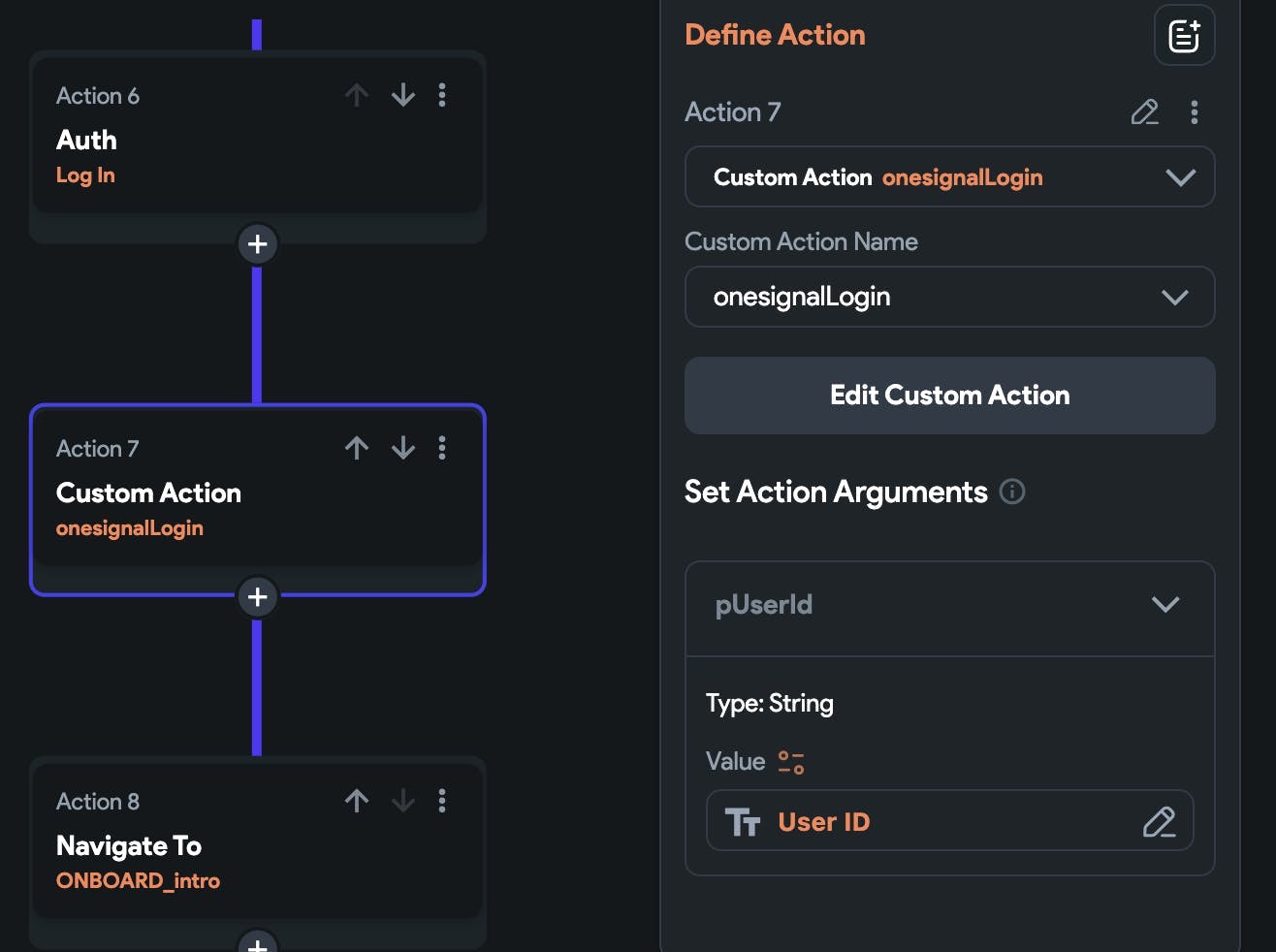Add action below onesignalLogin Custom Action

(257, 597)
